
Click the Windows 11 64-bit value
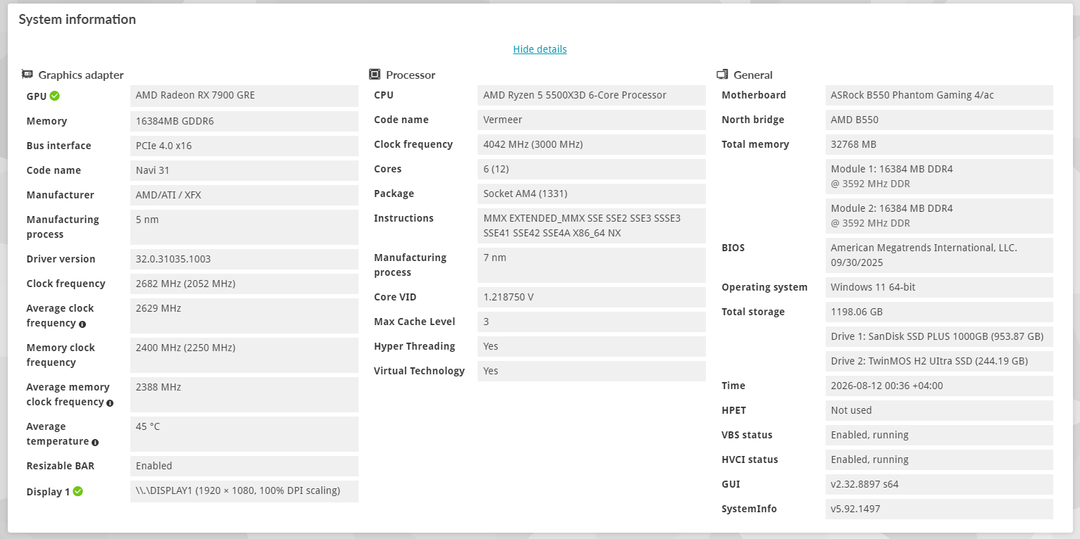(939, 287)
